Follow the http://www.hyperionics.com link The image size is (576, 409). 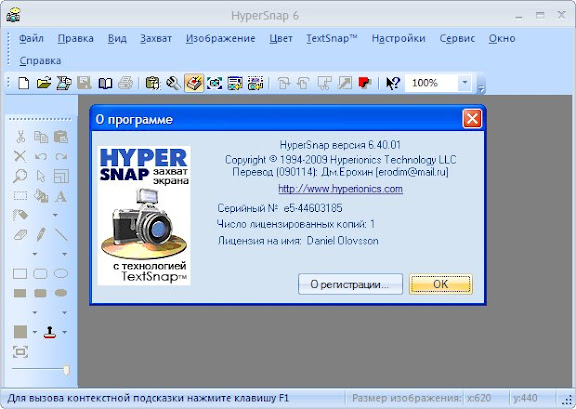coord(341,189)
